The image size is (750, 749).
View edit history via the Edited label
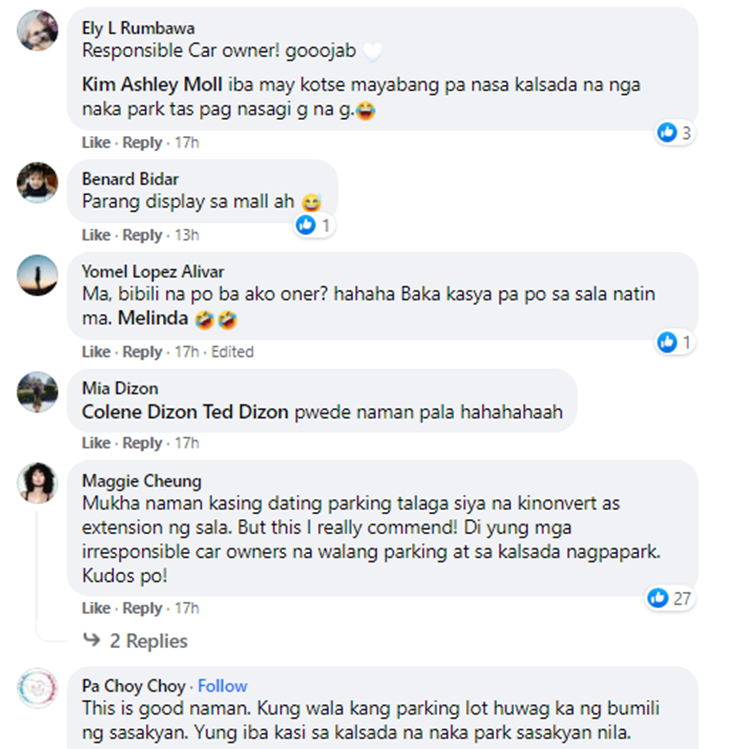coord(232,352)
